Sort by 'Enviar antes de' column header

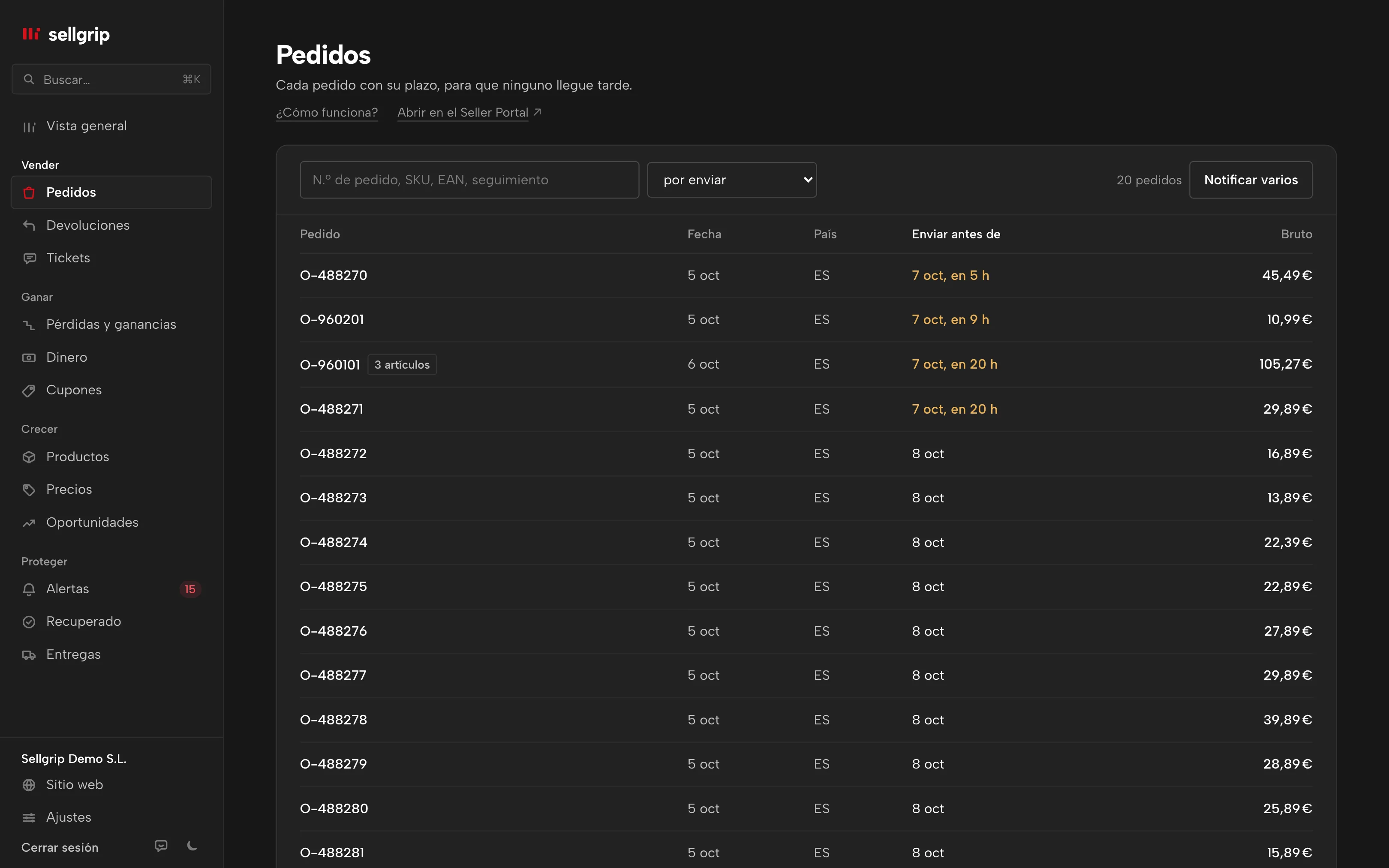[x=956, y=234]
